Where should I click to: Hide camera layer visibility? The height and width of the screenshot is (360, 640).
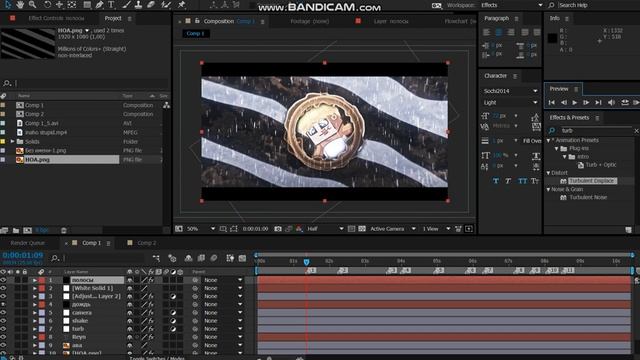3,313
